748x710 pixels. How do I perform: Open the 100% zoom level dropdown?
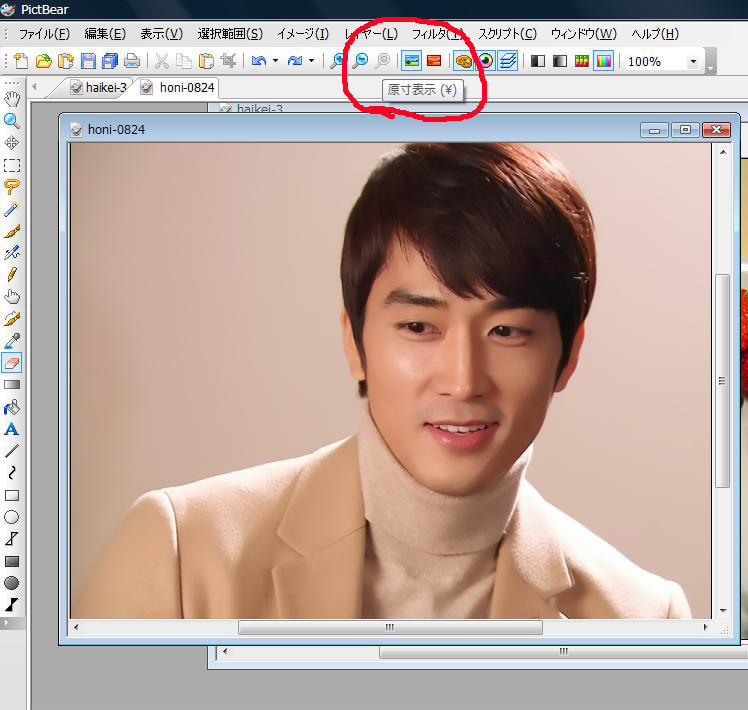tap(693, 61)
